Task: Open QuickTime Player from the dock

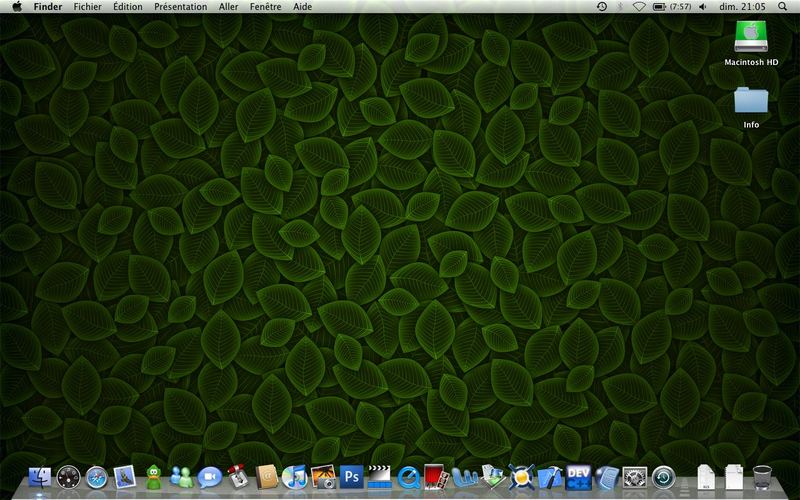Action: click(x=408, y=477)
